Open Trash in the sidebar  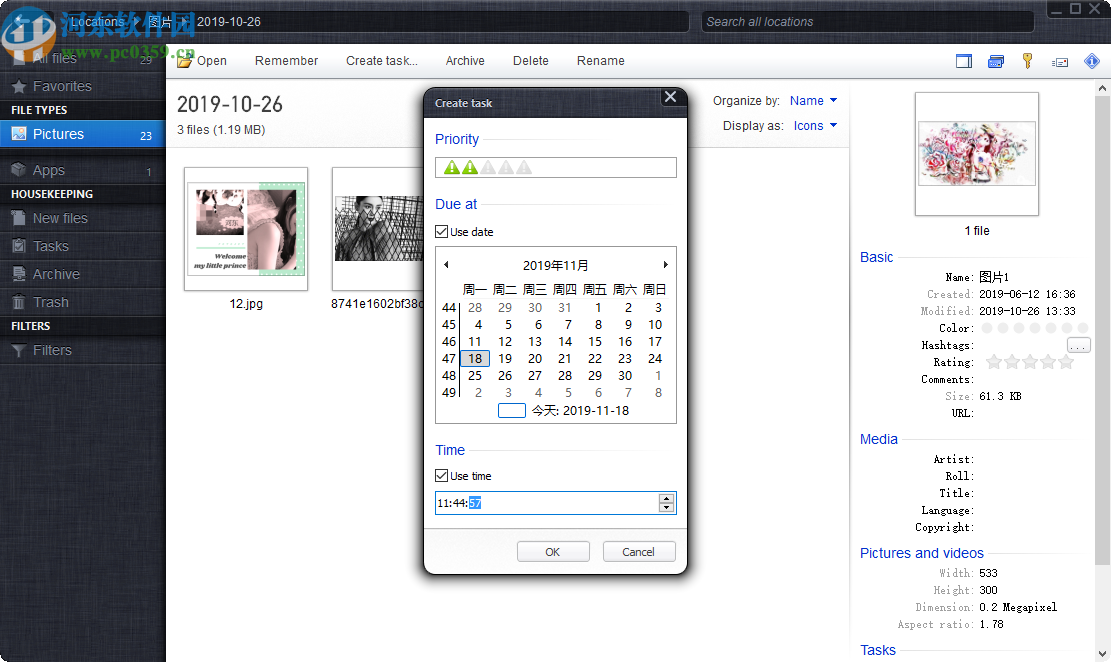pyautogui.click(x=82, y=302)
